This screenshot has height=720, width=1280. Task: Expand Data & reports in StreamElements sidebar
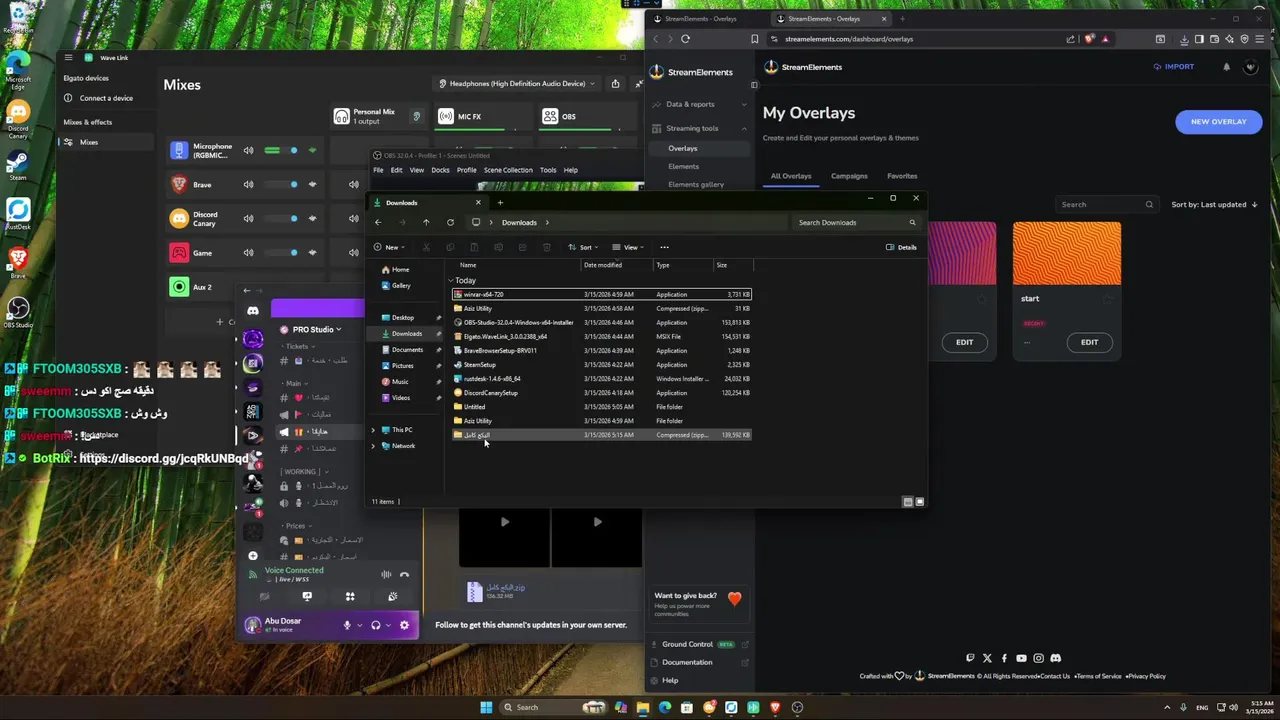pos(697,104)
